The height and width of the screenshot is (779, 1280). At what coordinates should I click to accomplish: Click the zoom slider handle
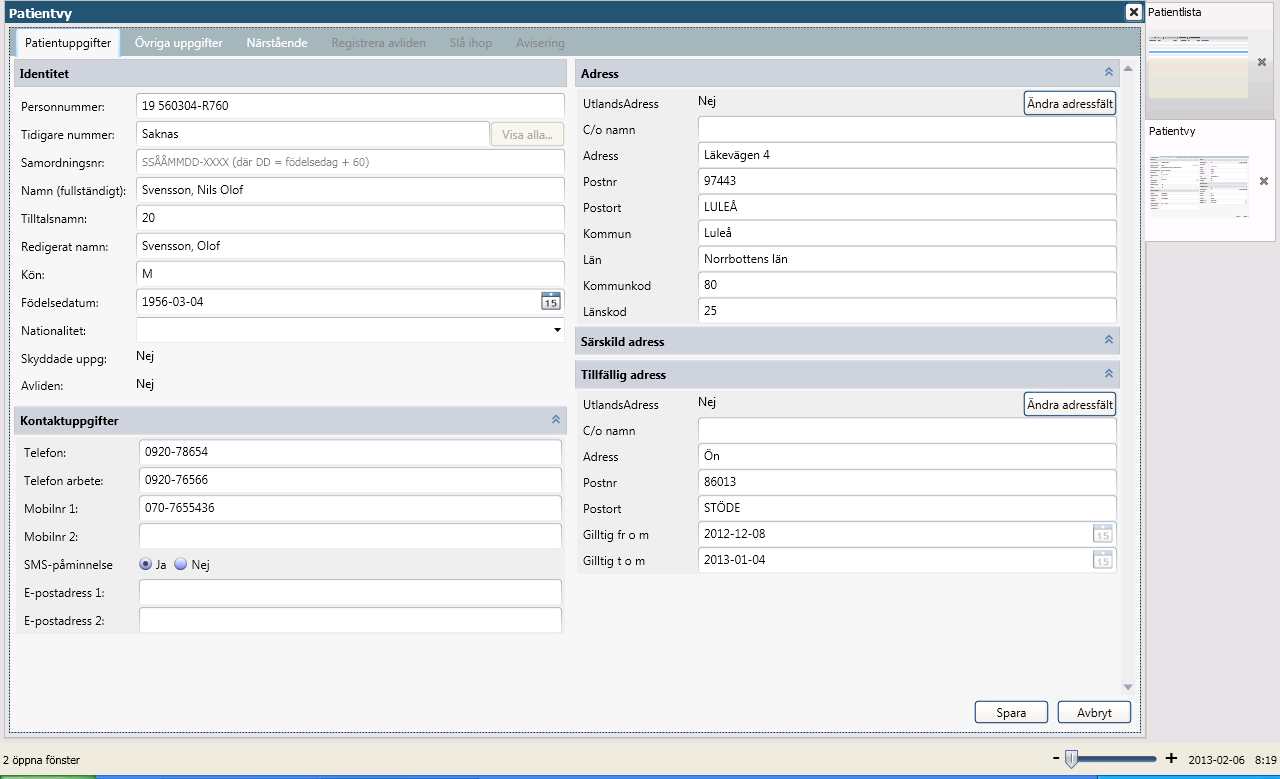[1071, 759]
